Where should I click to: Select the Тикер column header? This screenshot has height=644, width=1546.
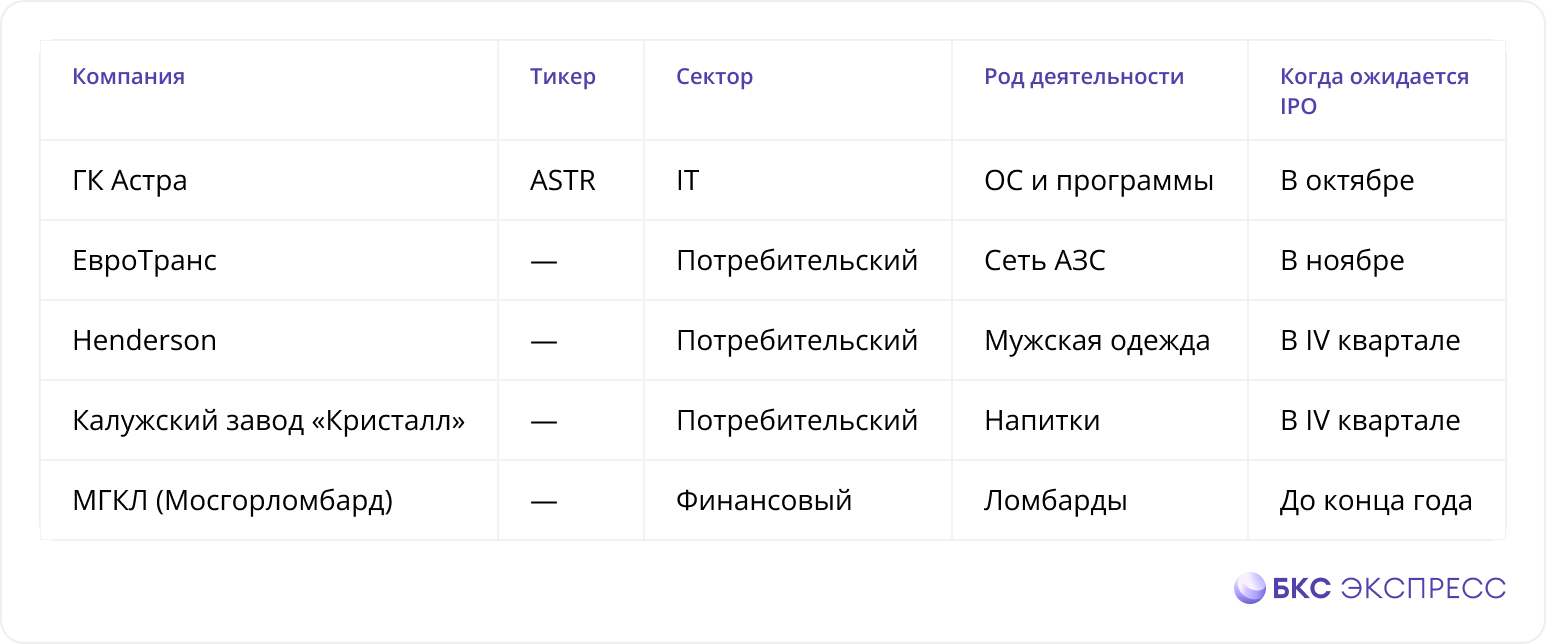(563, 77)
